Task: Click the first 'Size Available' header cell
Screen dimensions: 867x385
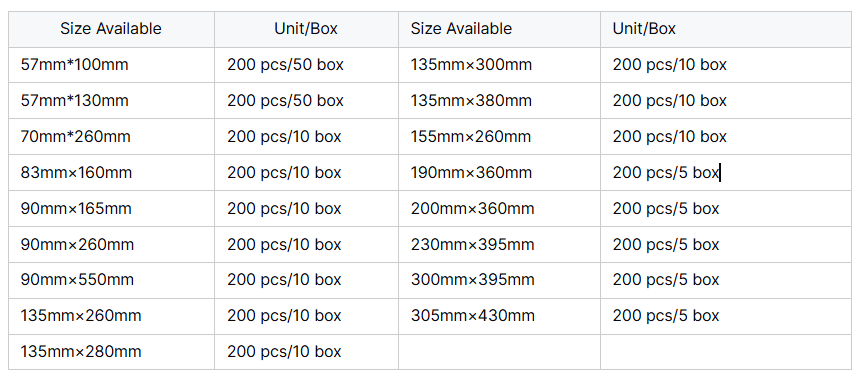Action: 111,29
